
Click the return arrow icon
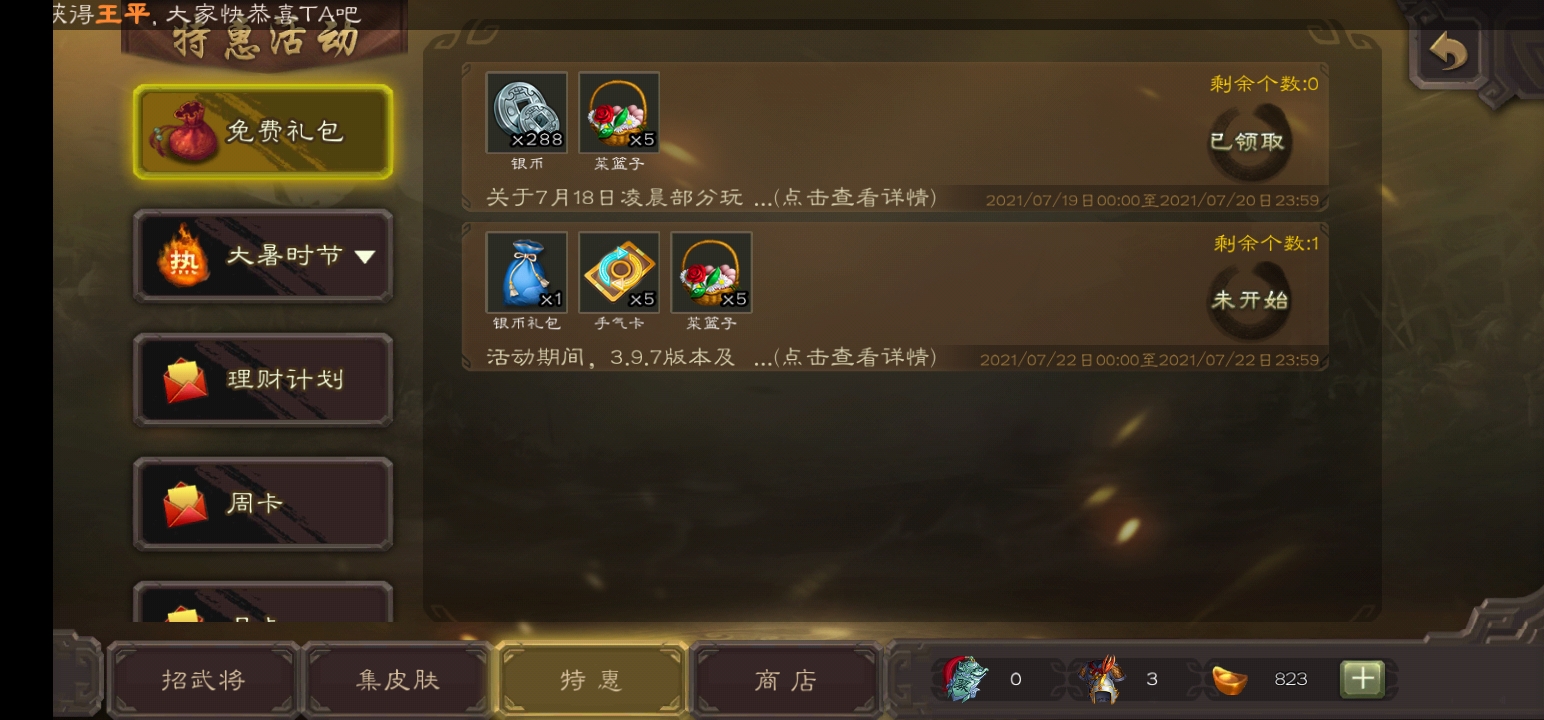pyautogui.click(x=1446, y=50)
